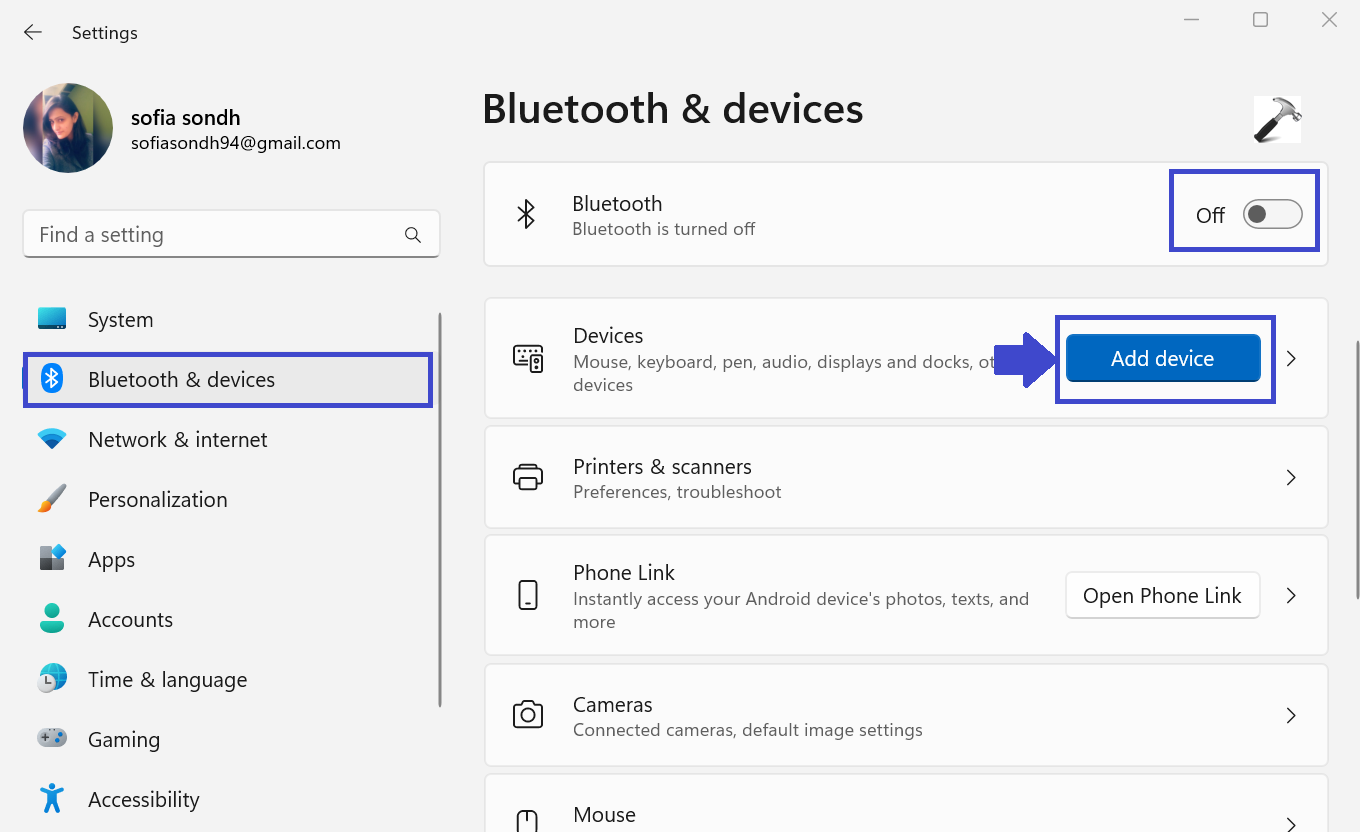The width and height of the screenshot is (1360, 832).
Task: Click the Gaming controller icon
Action: [52, 739]
